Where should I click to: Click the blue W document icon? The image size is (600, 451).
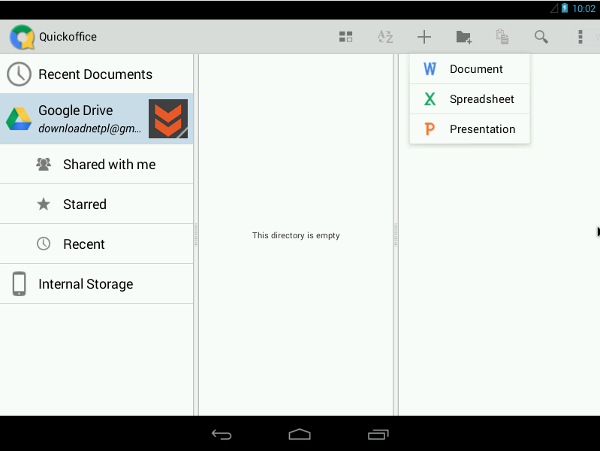point(430,69)
